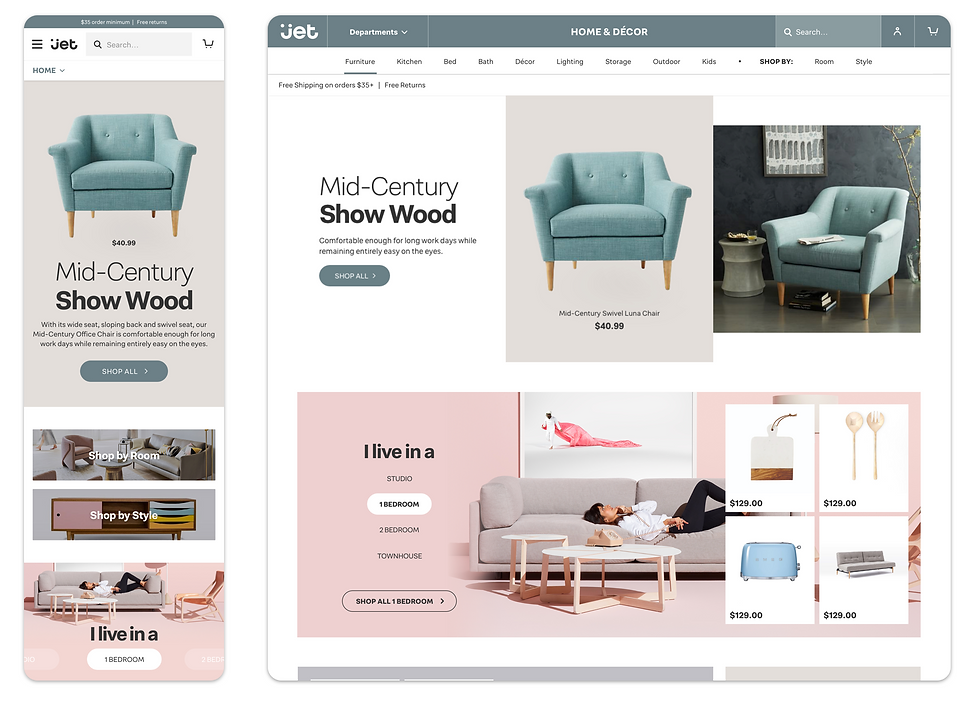Choose the STUDIO living option
Image resolution: width=980 pixels, height=707 pixels.
[x=399, y=479]
